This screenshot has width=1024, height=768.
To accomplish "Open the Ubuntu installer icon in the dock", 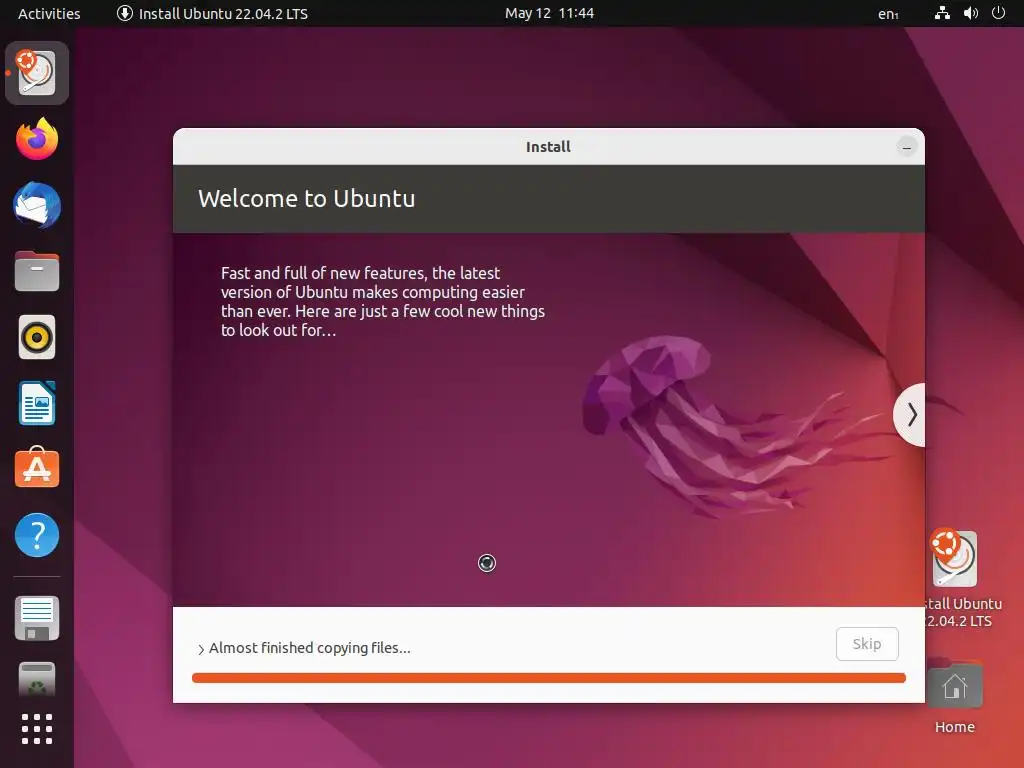I will [x=37, y=72].
